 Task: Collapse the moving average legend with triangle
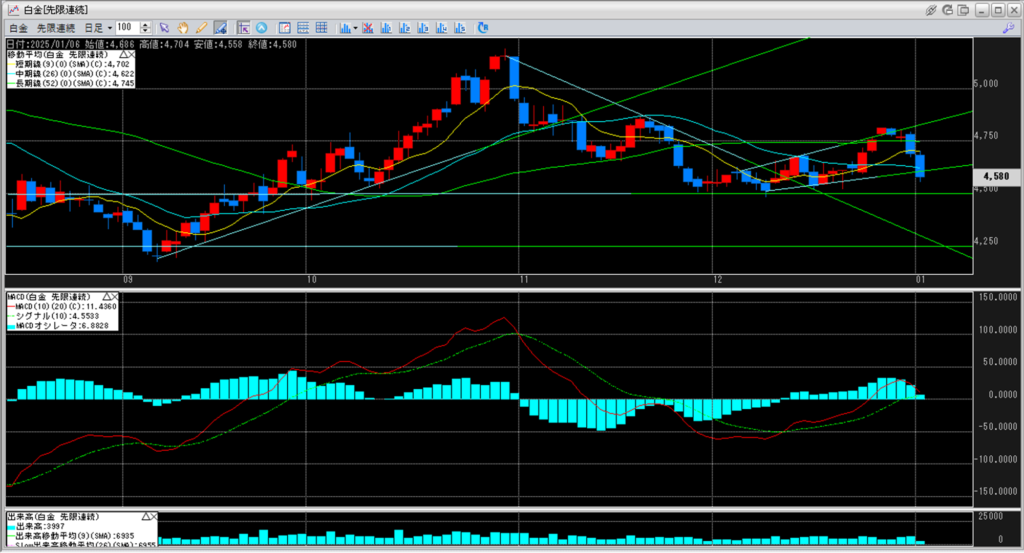124,54
